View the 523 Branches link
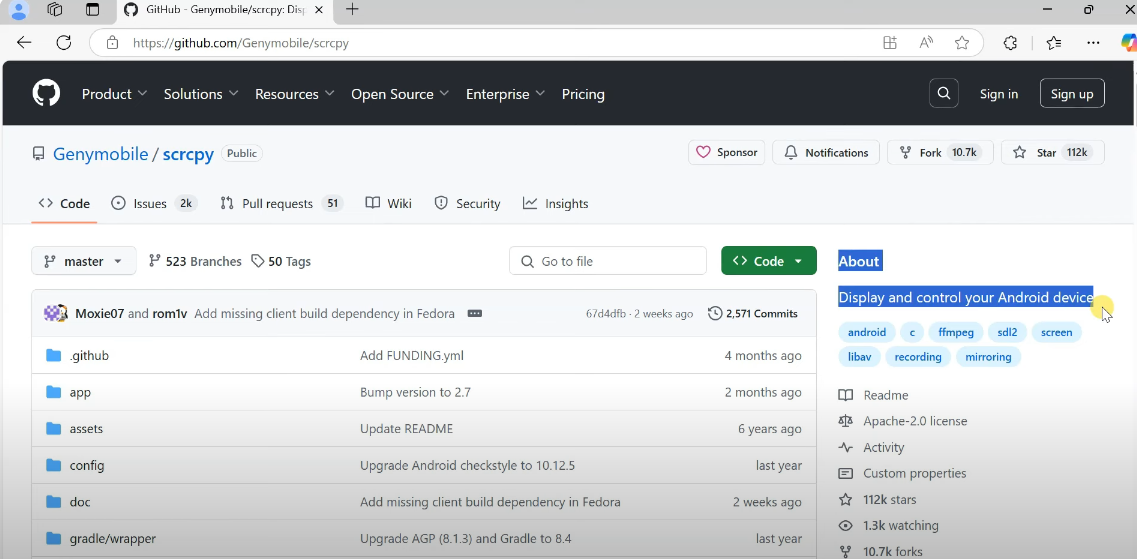1137x559 pixels. 194,261
